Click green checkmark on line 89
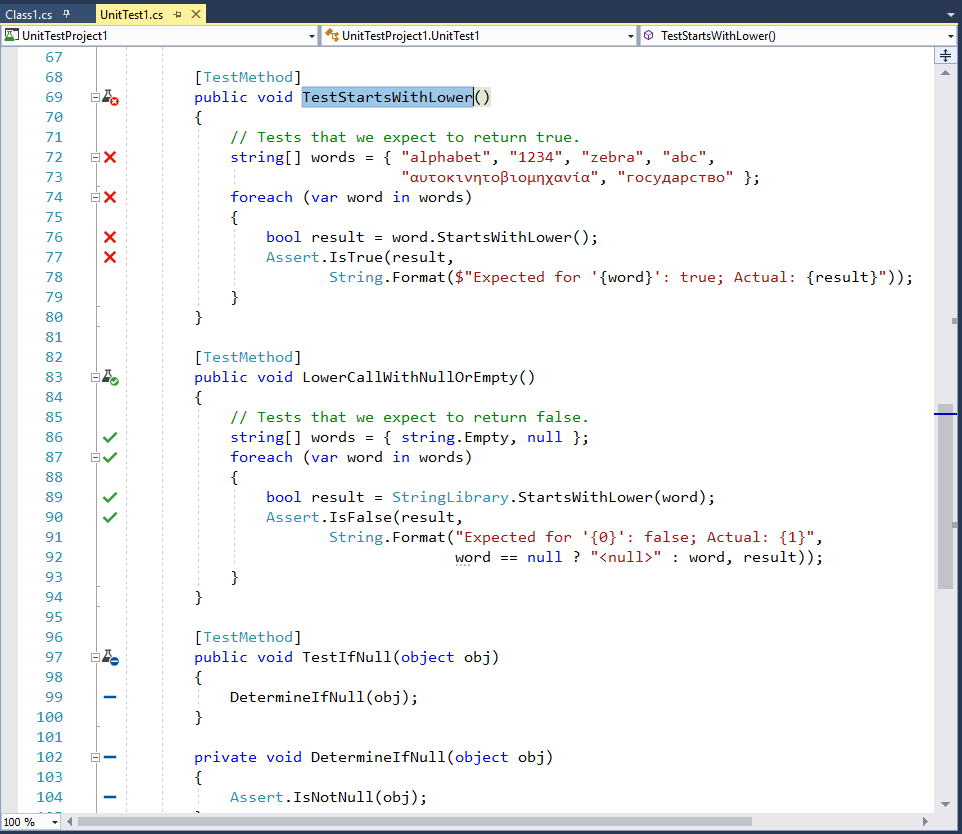The height and width of the screenshot is (834, 962). (110, 497)
